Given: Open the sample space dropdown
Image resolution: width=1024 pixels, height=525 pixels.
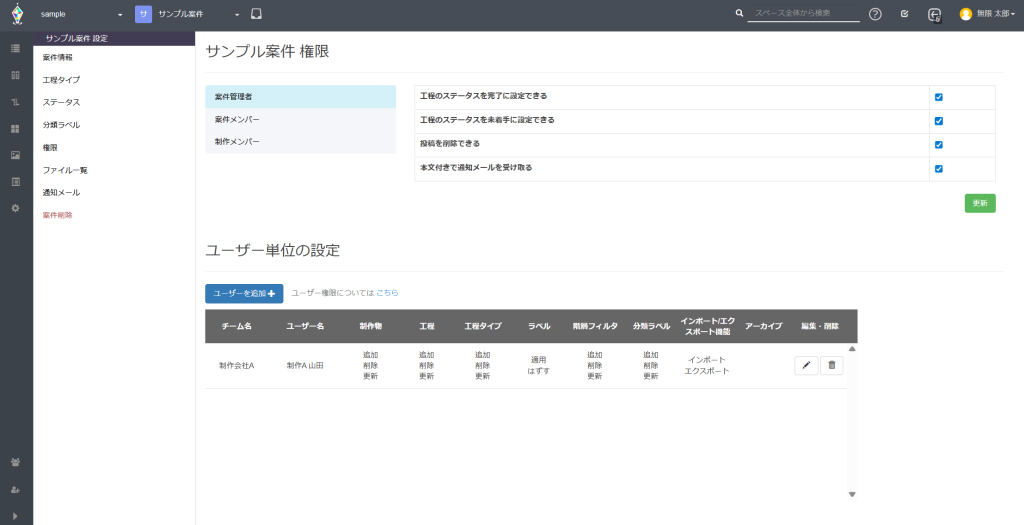Looking at the screenshot, I should [81, 15].
